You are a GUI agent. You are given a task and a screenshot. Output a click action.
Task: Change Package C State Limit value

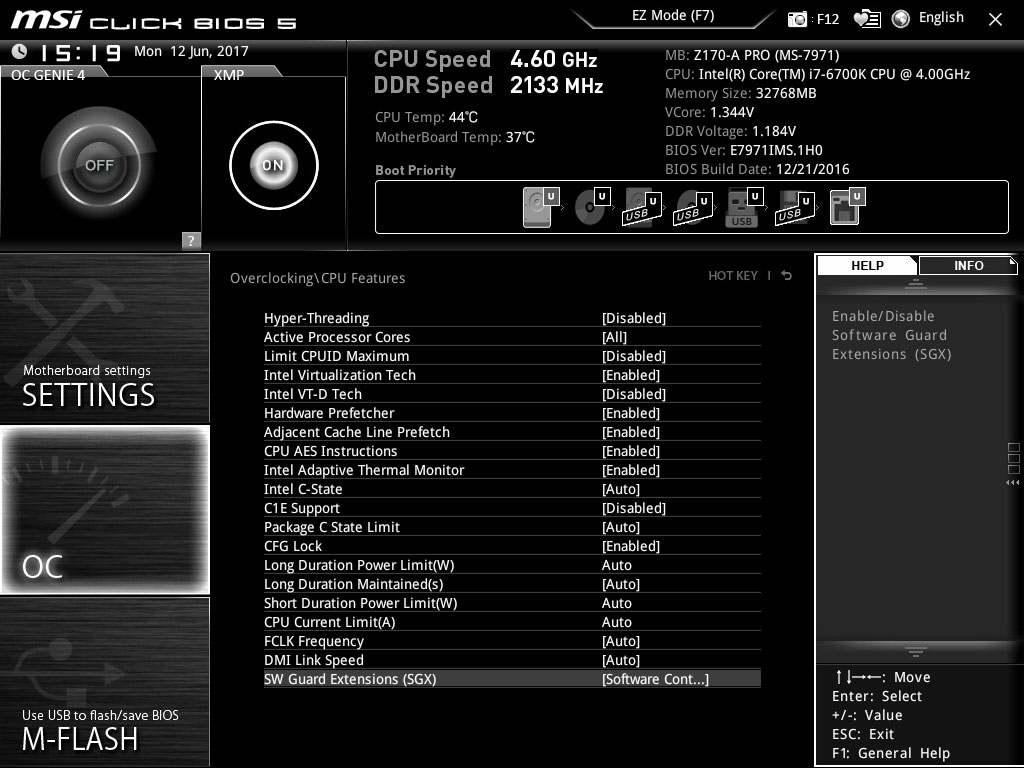pos(620,527)
